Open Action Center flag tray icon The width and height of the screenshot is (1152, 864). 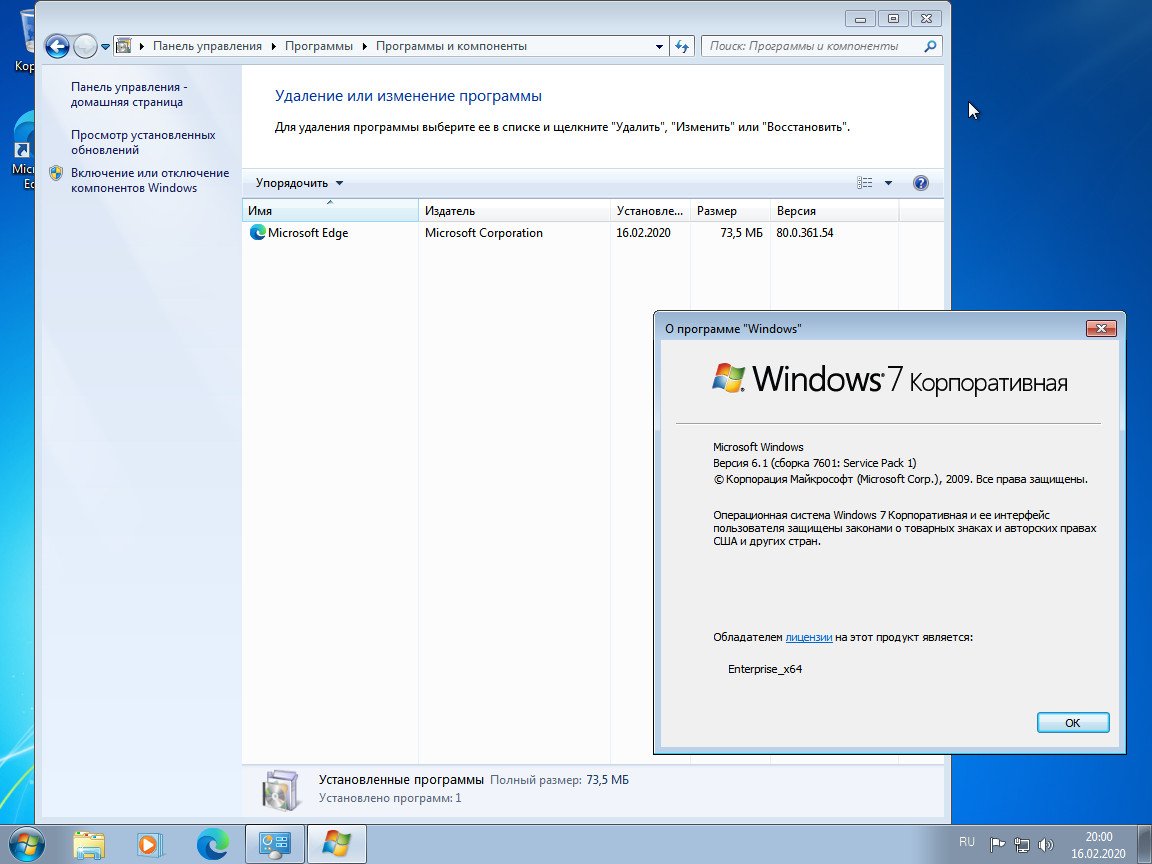click(997, 845)
